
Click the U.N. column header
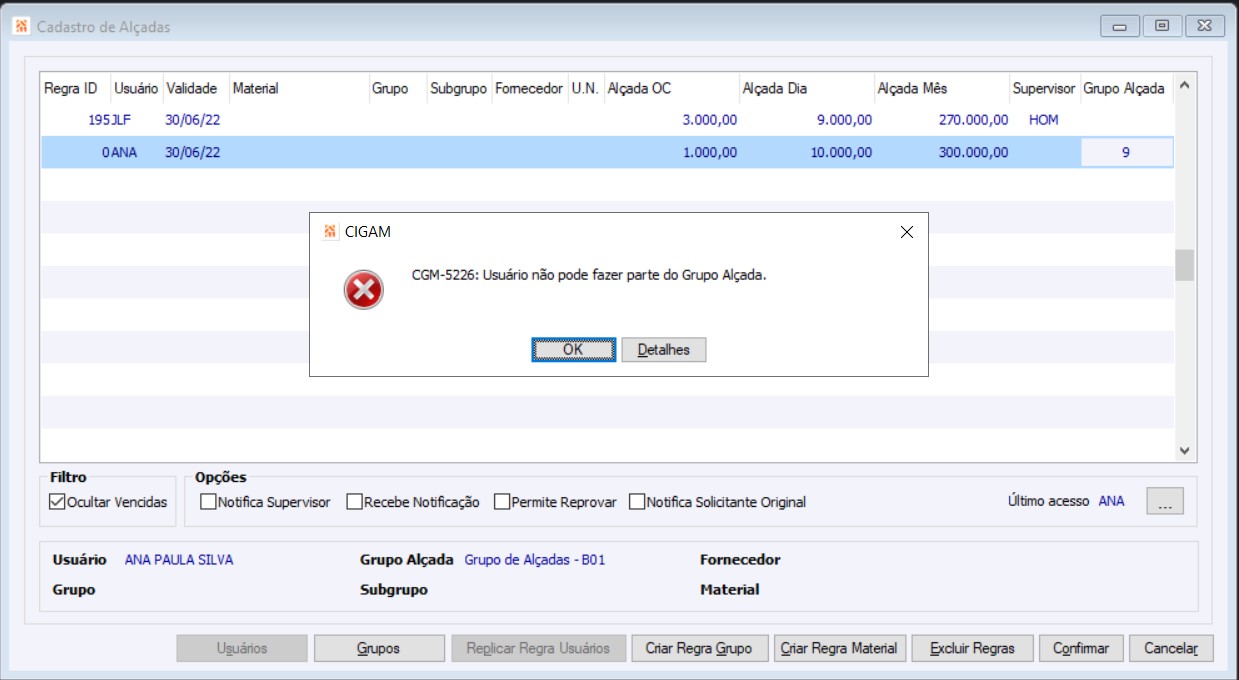(585, 89)
